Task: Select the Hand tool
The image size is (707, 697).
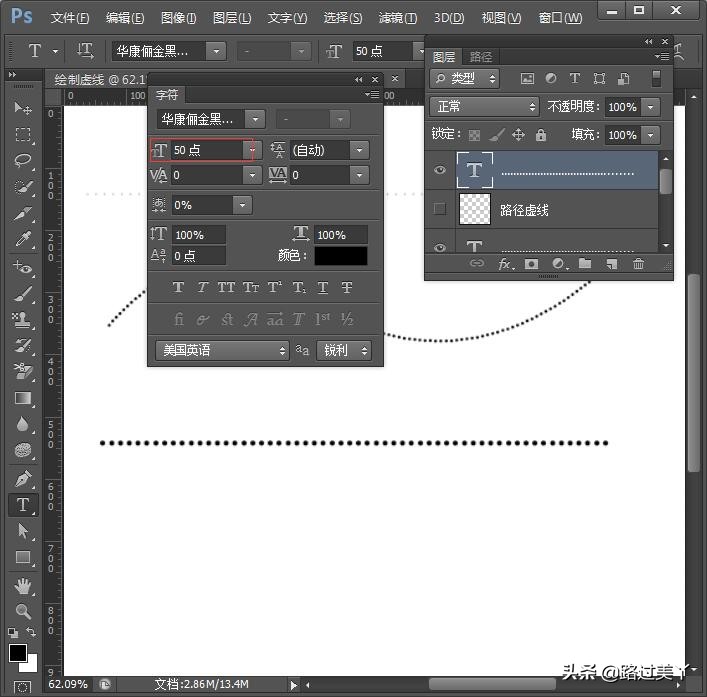Action: click(x=23, y=585)
